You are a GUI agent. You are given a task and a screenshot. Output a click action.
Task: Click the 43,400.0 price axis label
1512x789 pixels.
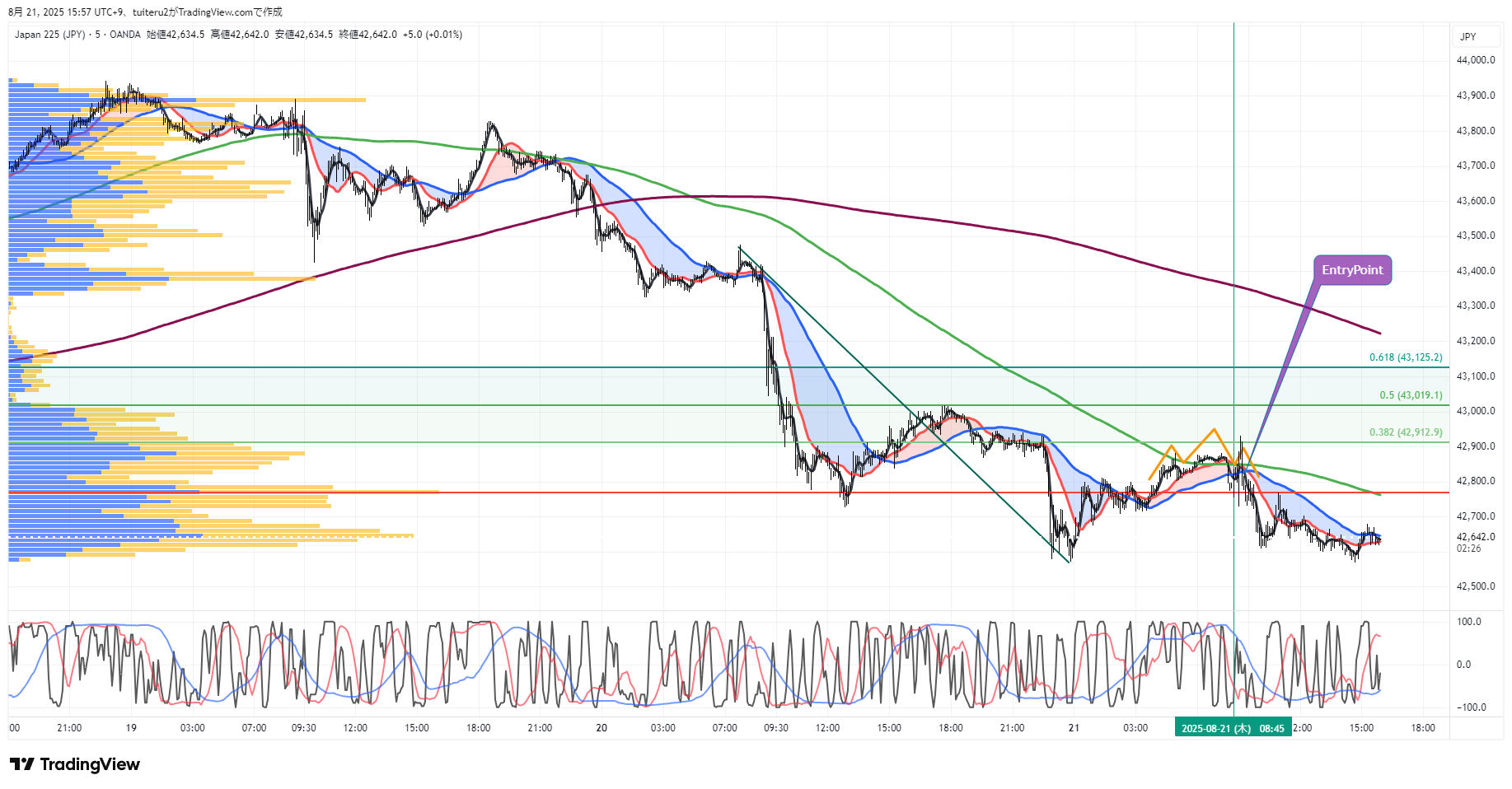(1475, 271)
